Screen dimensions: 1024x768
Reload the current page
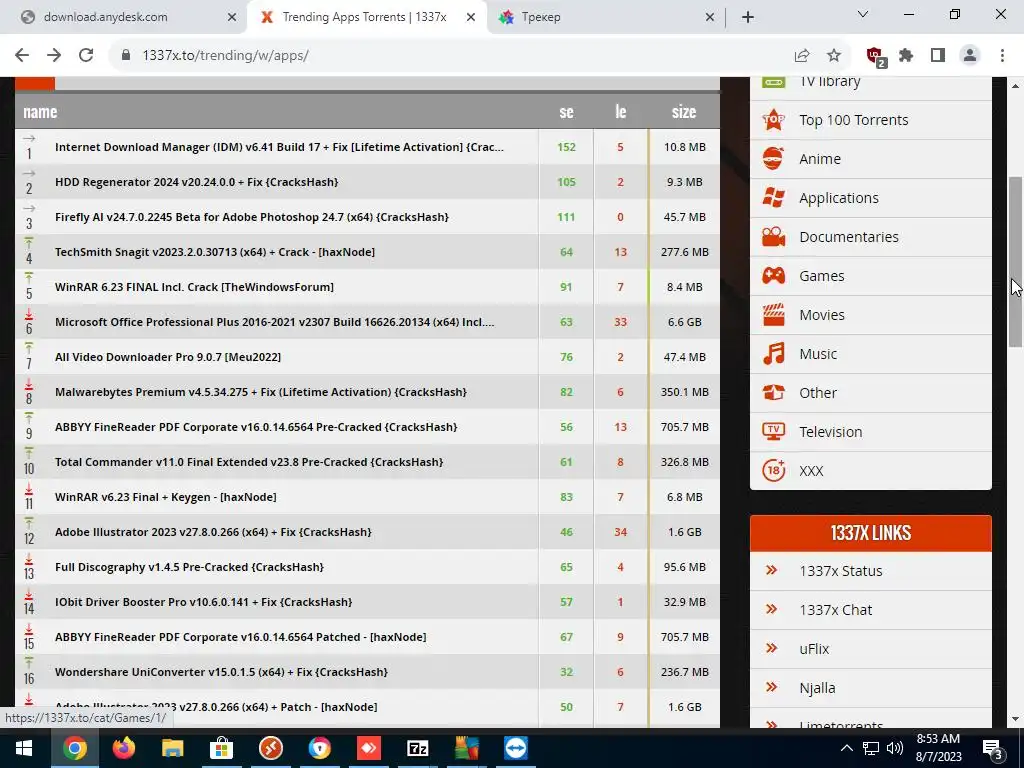point(86,55)
